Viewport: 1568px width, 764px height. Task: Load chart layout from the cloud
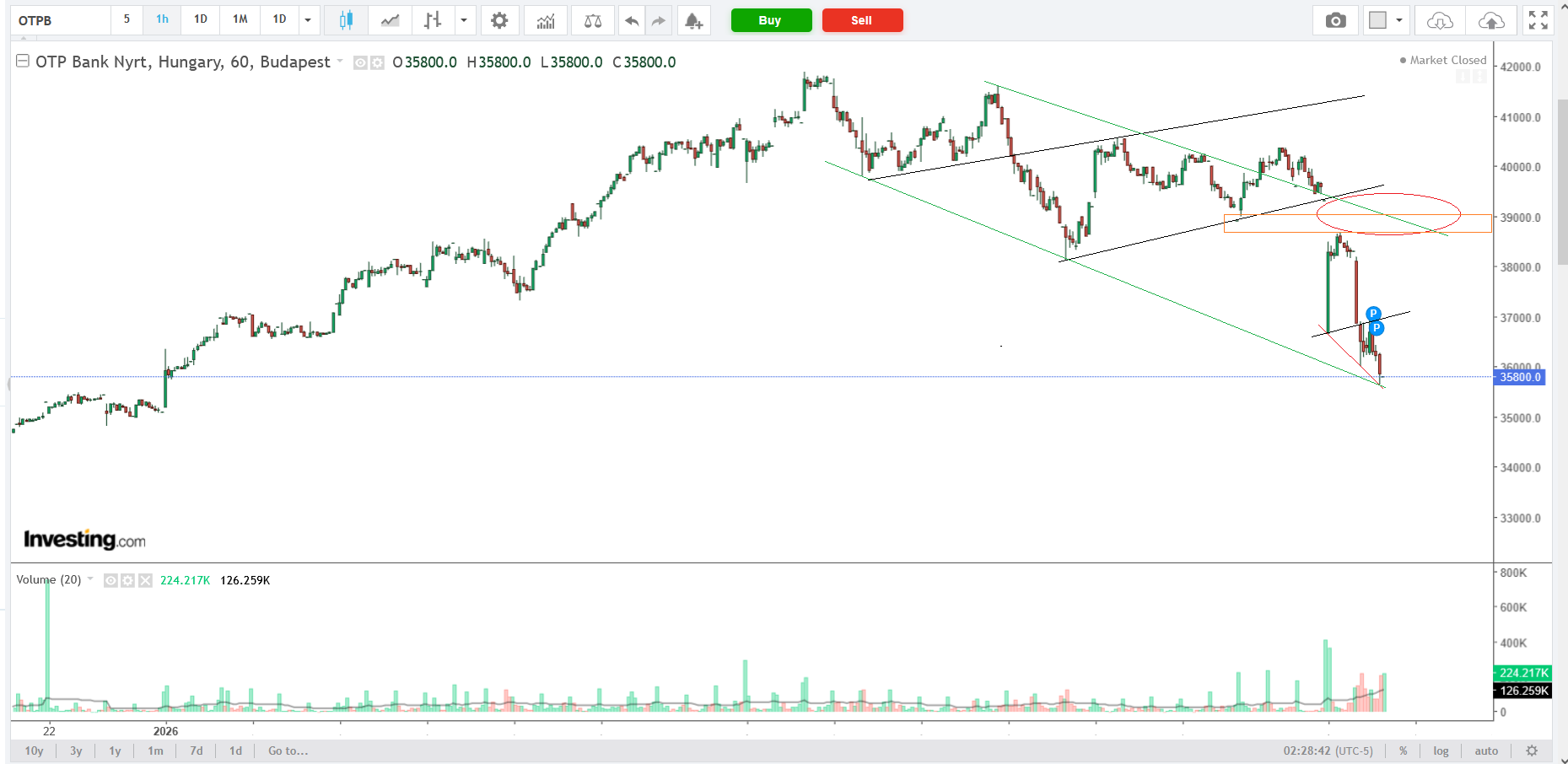[1440, 20]
